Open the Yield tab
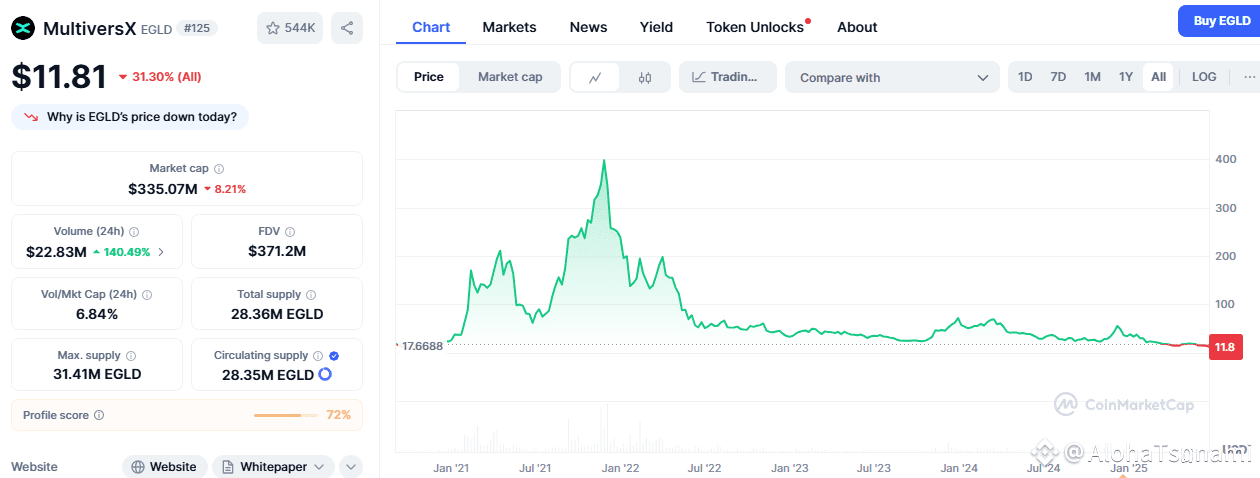 tap(656, 27)
